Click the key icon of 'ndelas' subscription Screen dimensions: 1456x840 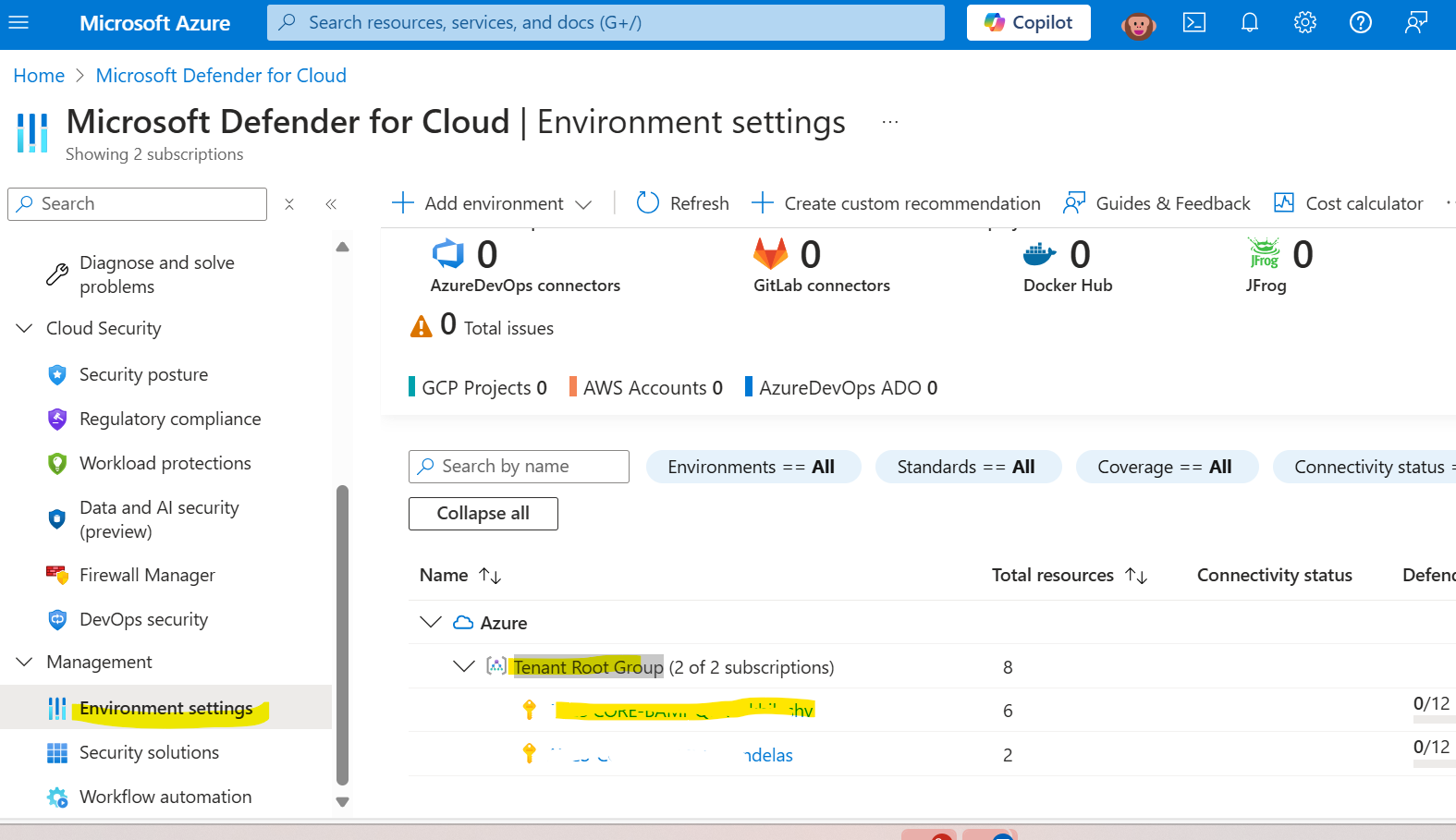point(530,753)
